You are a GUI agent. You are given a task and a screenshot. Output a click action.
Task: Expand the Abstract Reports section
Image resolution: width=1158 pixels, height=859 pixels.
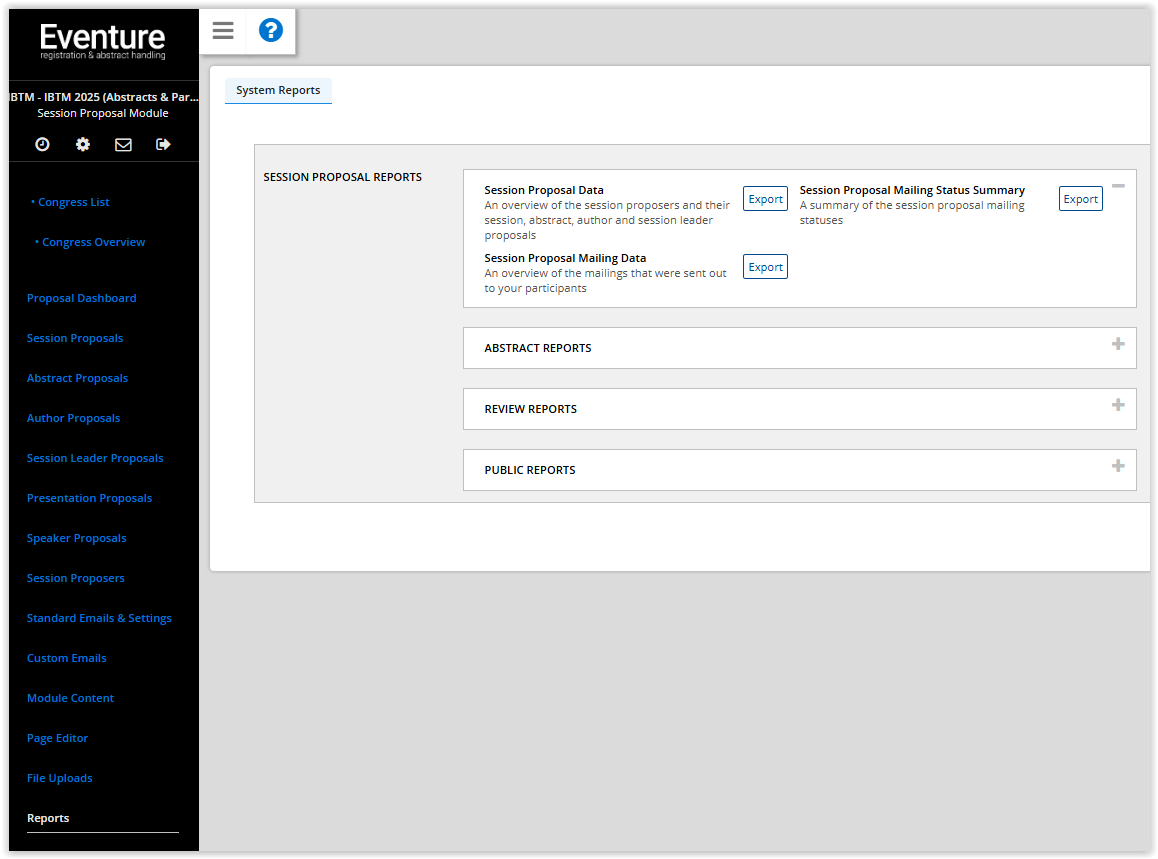(x=1117, y=344)
